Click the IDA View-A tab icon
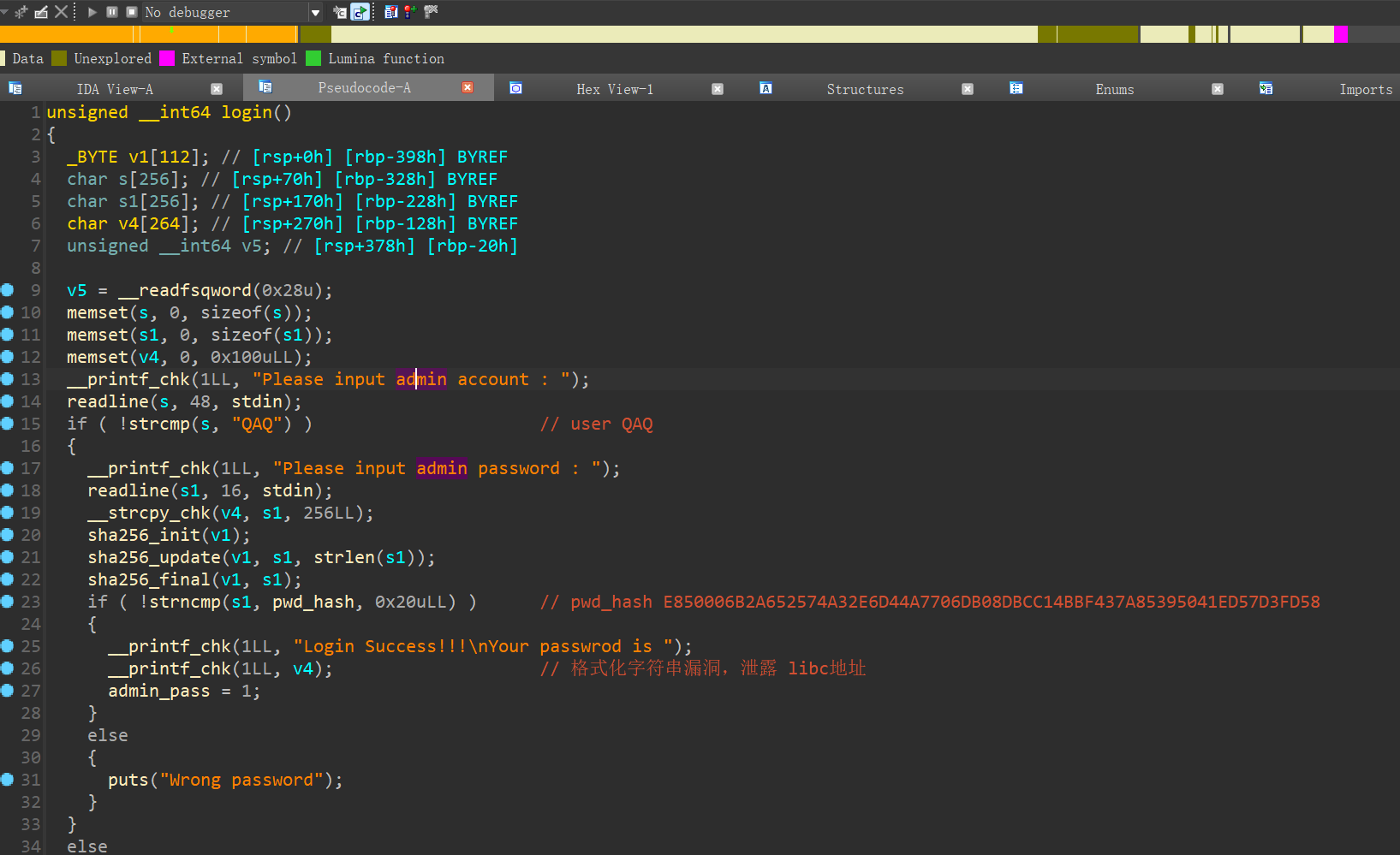 (15, 88)
